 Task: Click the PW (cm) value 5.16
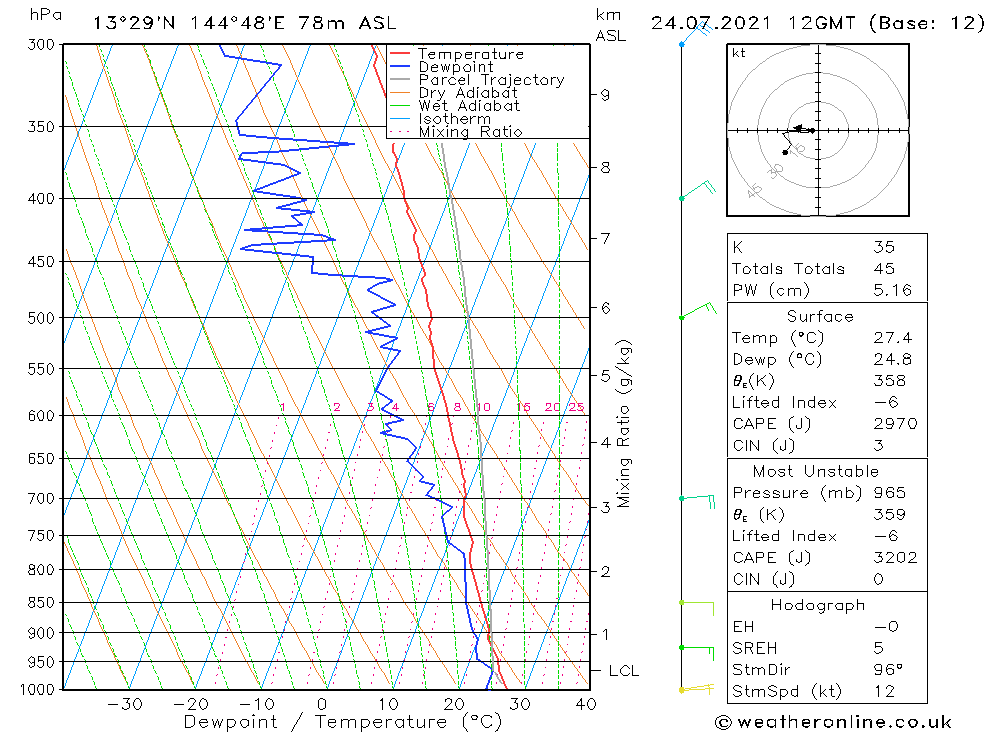tap(892, 290)
